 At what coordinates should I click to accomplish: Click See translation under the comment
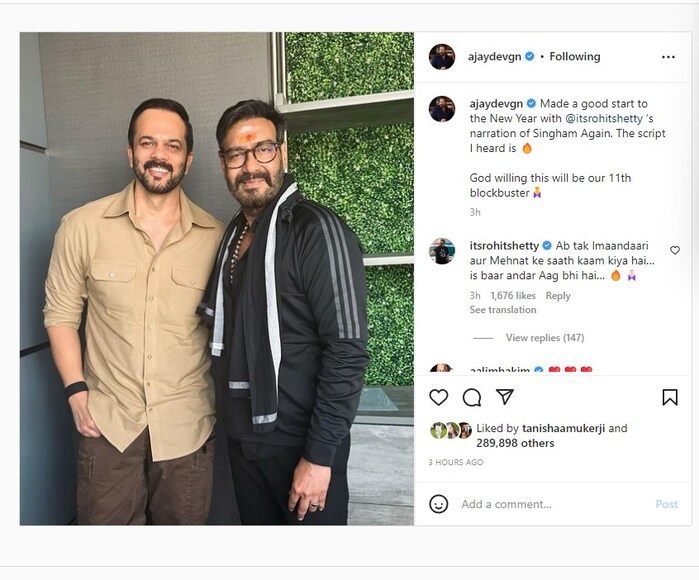coord(503,310)
